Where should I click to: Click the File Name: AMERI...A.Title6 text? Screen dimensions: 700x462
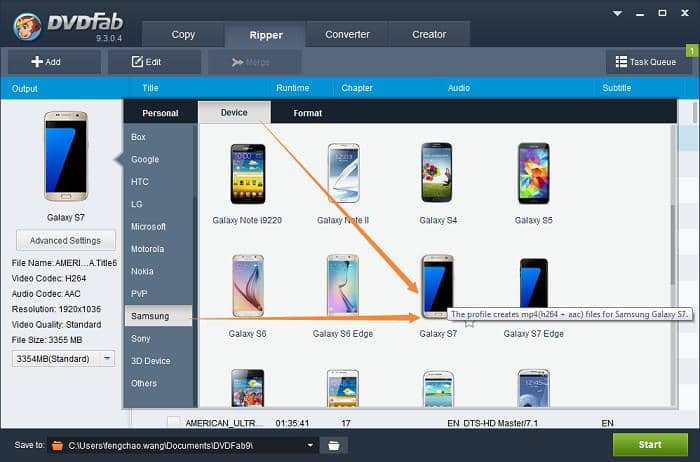[x=64, y=263]
